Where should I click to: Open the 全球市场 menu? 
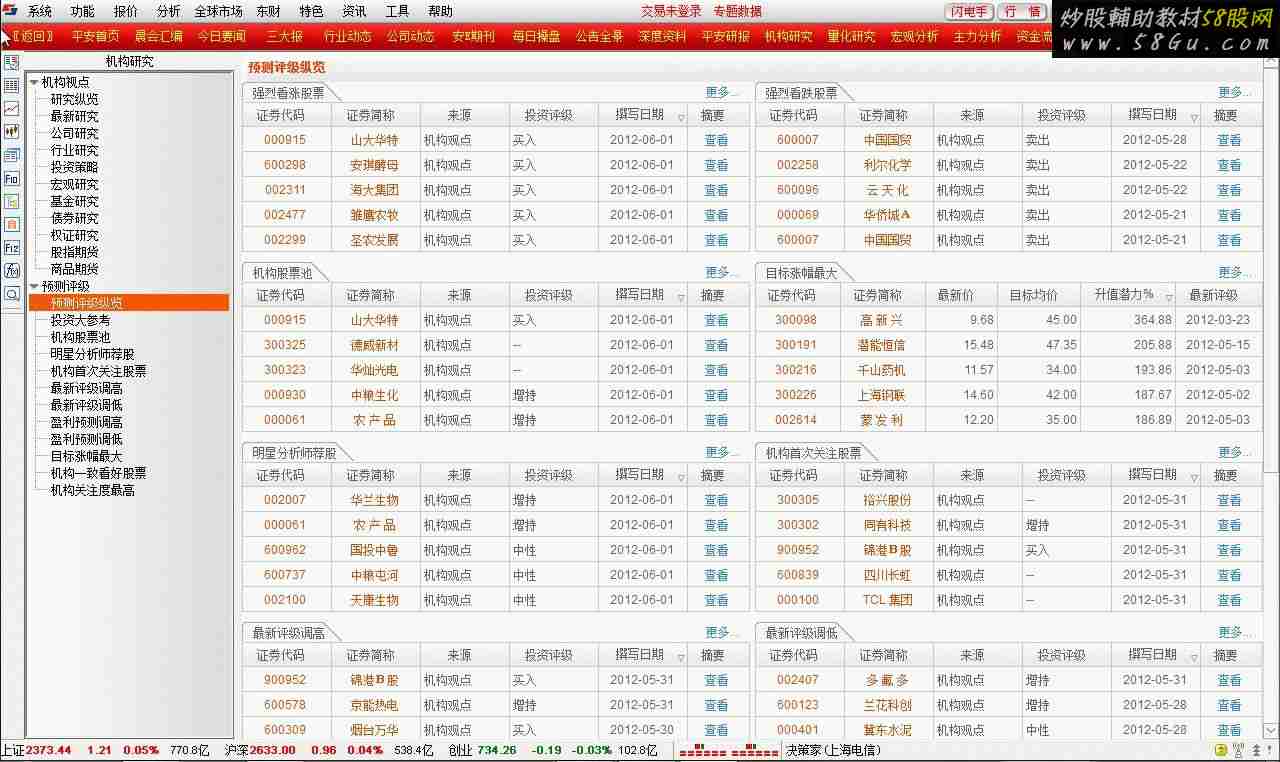(218, 12)
